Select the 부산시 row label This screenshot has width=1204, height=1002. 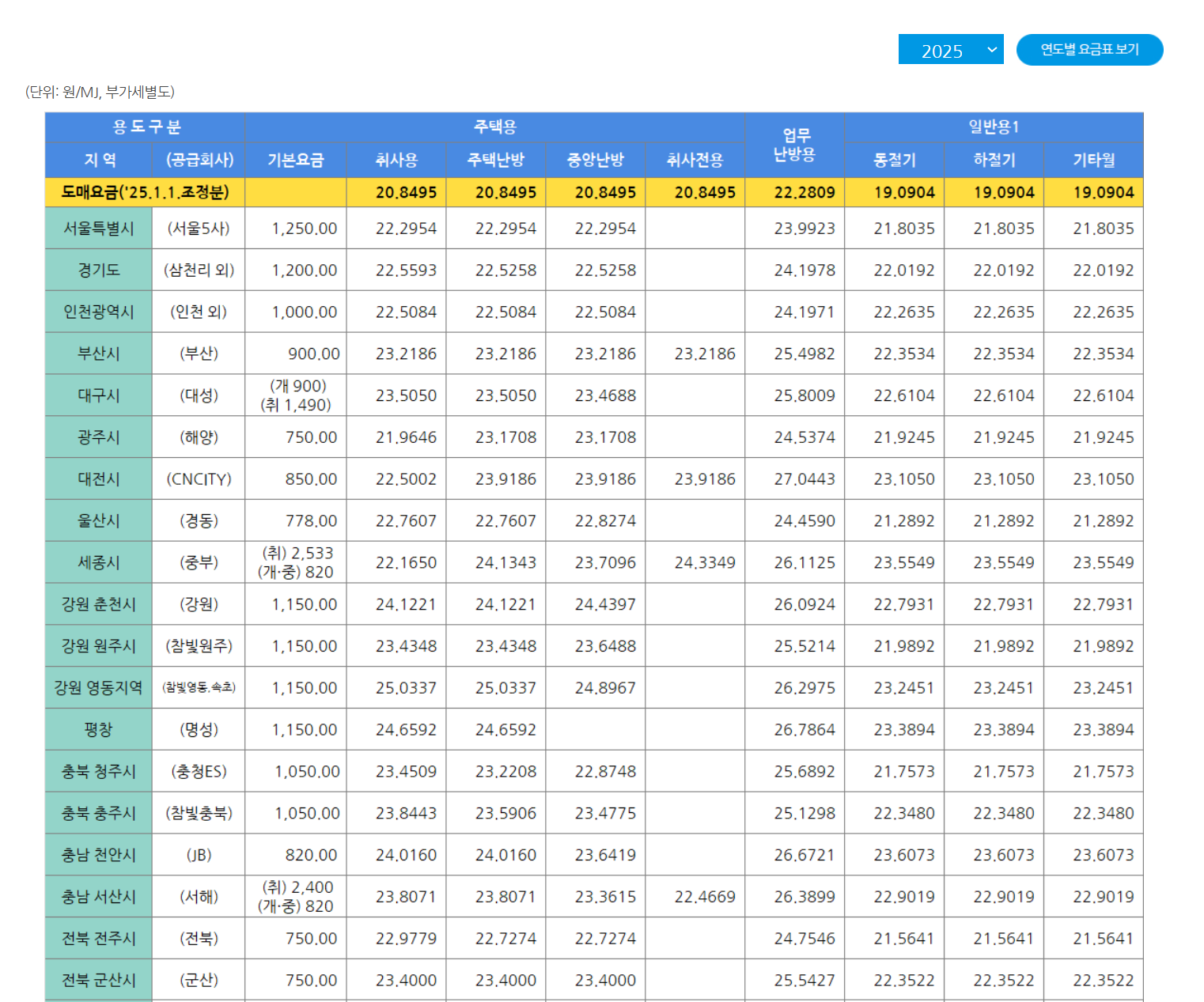click(99, 354)
